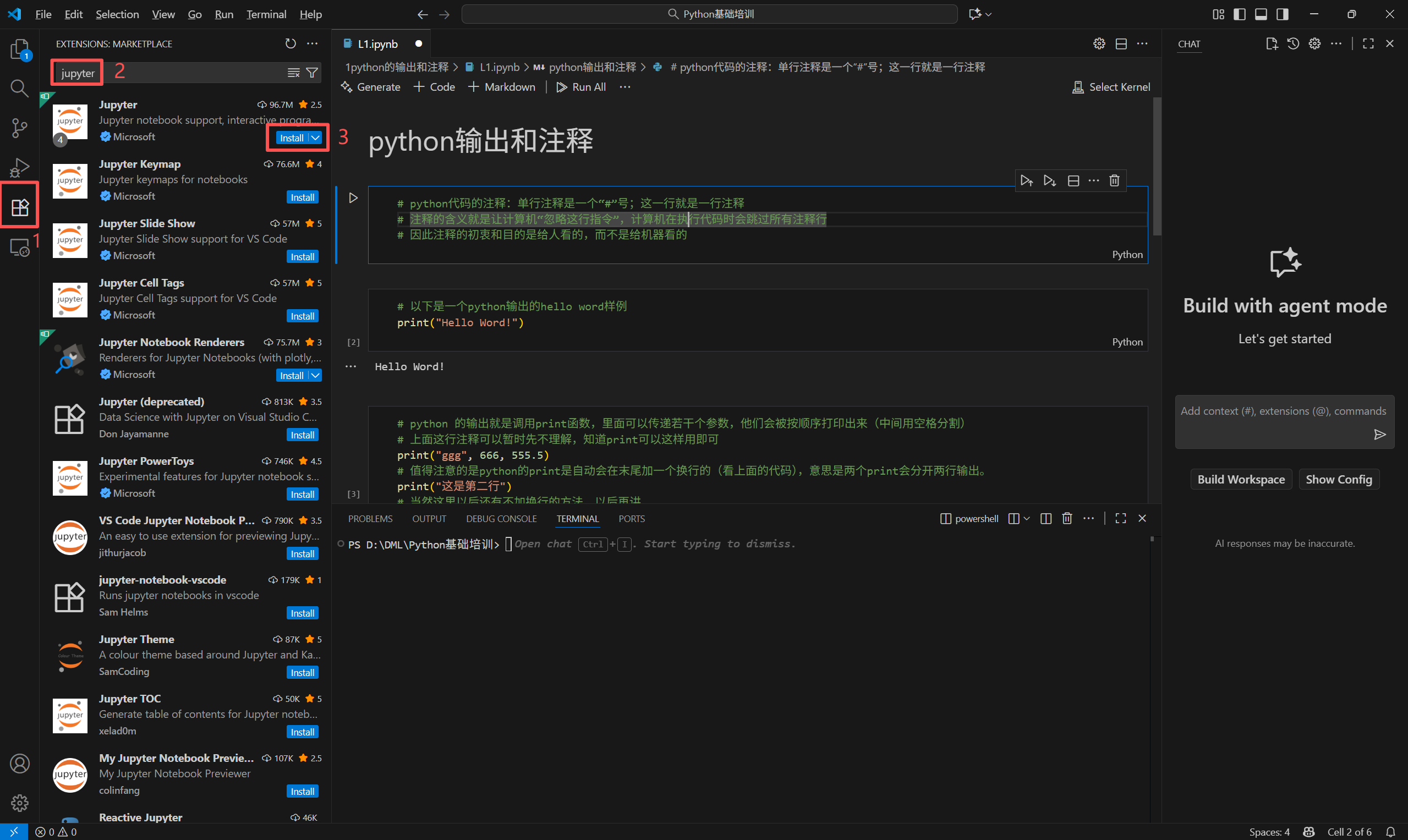Open the Source Control view
1408x840 pixels.
point(19,128)
